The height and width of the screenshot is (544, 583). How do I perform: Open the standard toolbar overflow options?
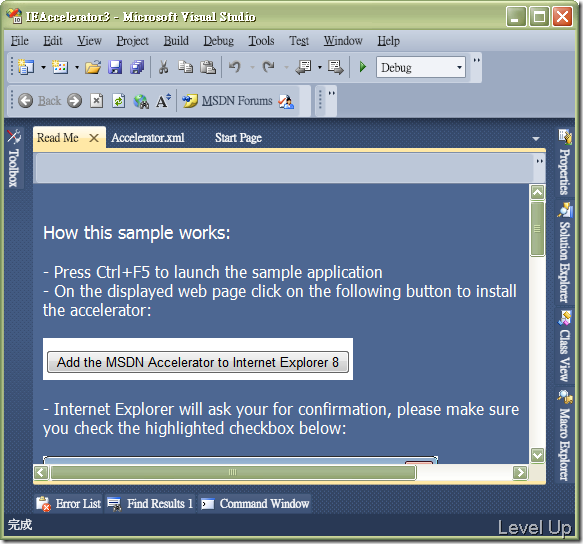[476, 67]
